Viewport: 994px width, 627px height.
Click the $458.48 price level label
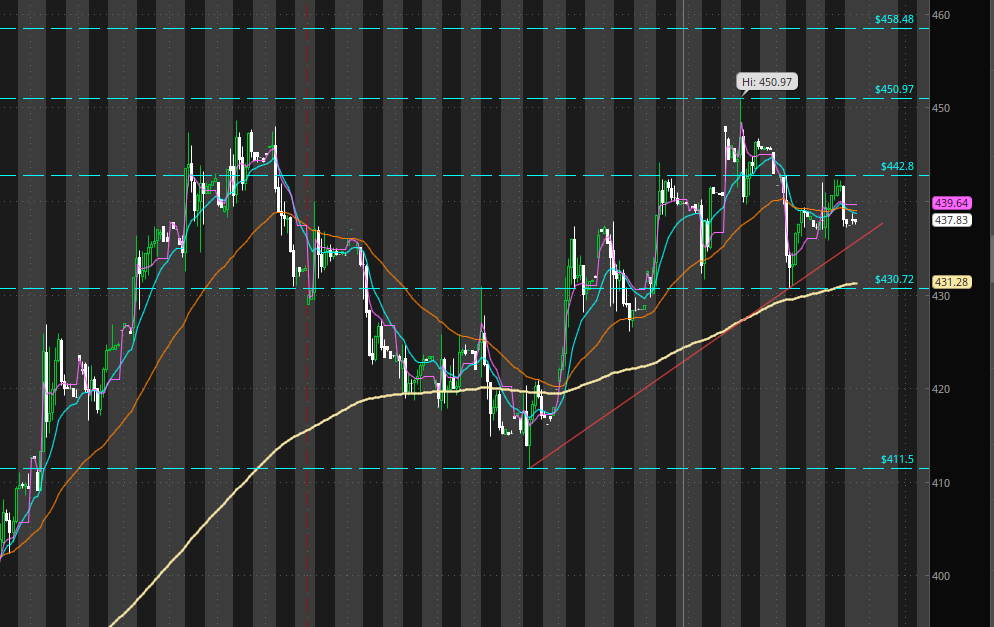pyautogui.click(x=894, y=19)
